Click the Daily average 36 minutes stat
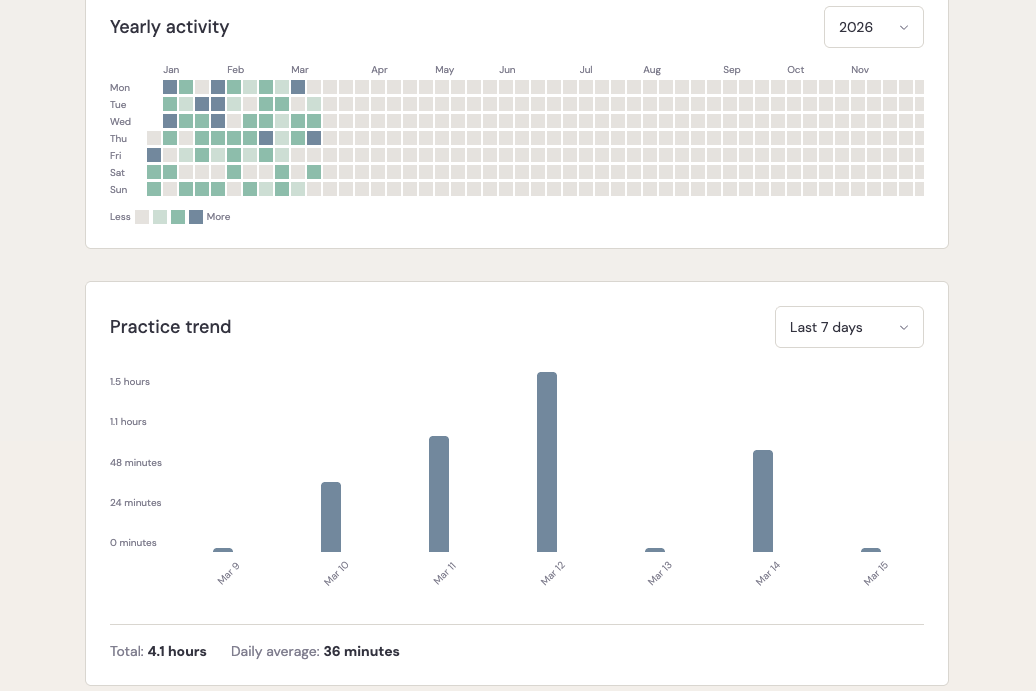1036x691 pixels. [x=315, y=651]
